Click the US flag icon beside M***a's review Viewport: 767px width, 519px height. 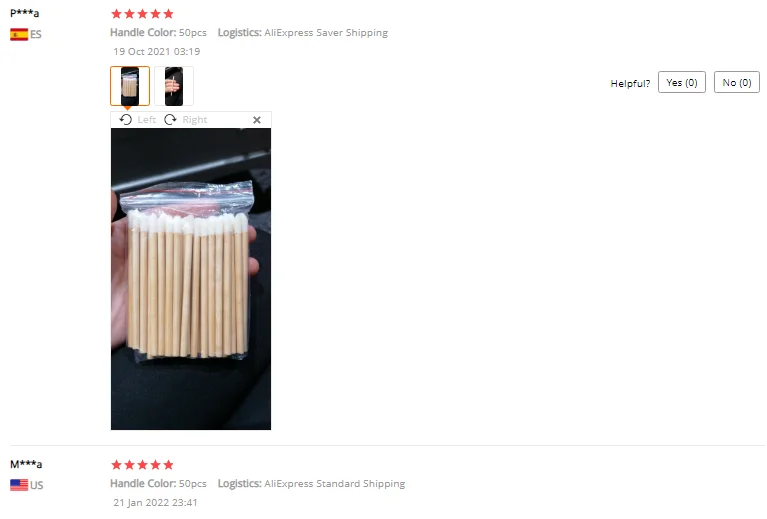pyautogui.click(x=19, y=485)
